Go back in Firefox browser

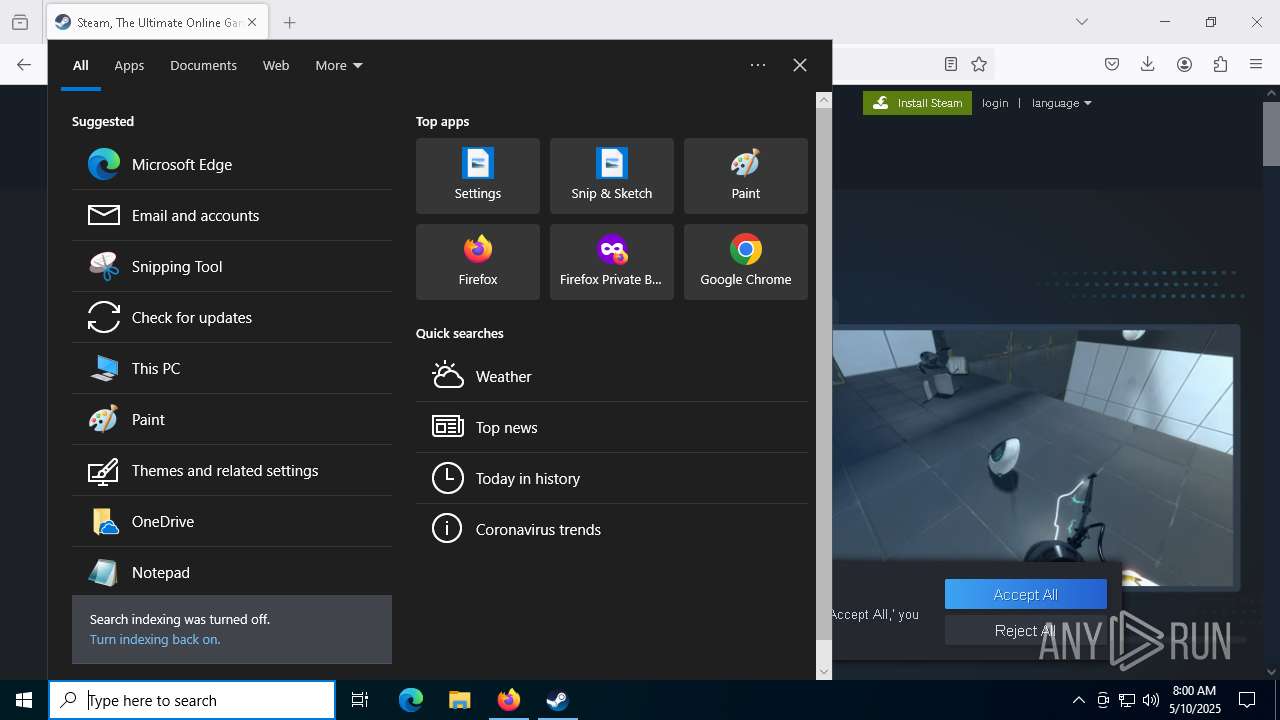pyautogui.click(x=24, y=64)
